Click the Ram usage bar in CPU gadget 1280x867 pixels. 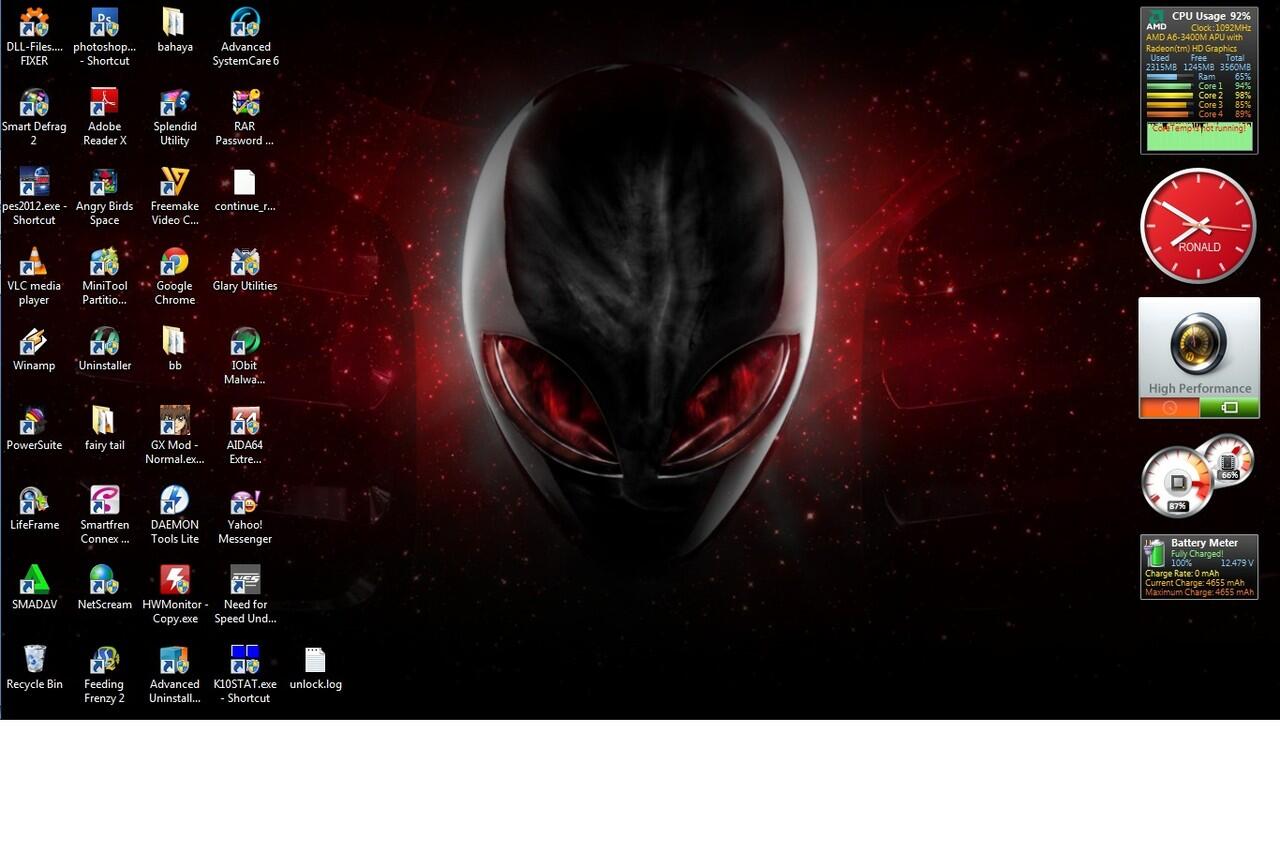point(1168,77)
